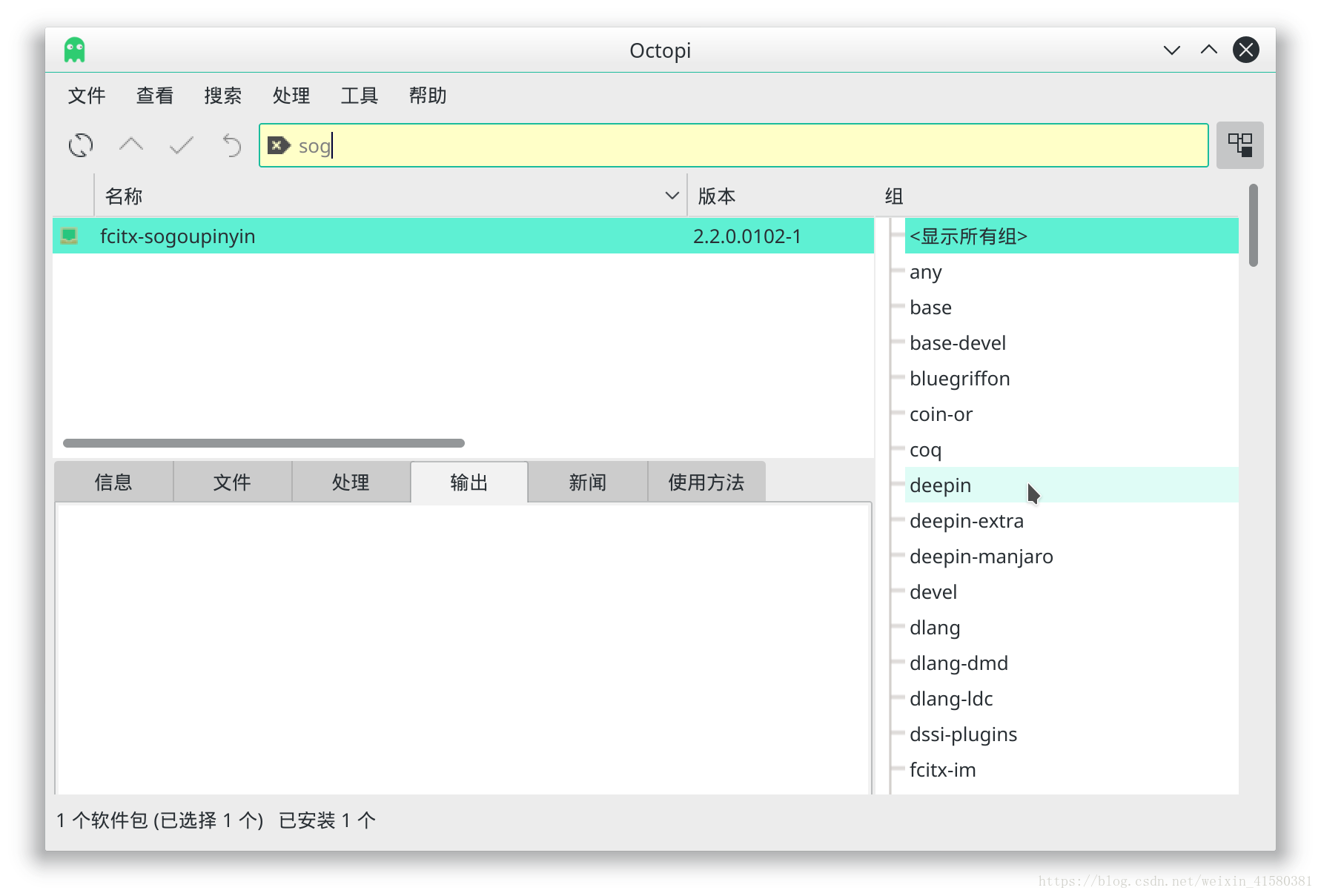Click the sync database refresh icon

point(81,145)
